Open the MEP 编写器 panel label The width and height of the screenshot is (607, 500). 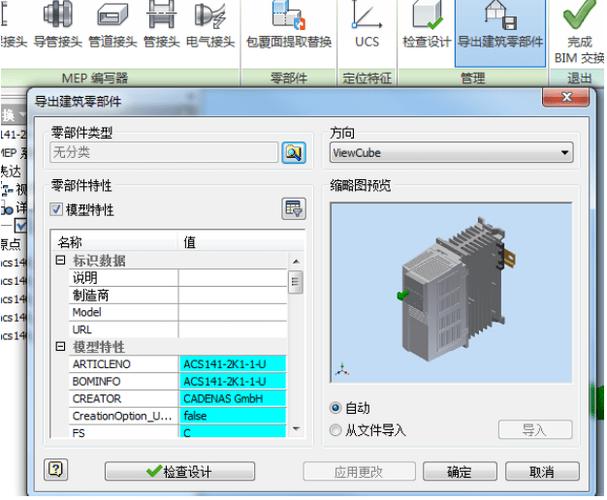(x=95, y=78)
